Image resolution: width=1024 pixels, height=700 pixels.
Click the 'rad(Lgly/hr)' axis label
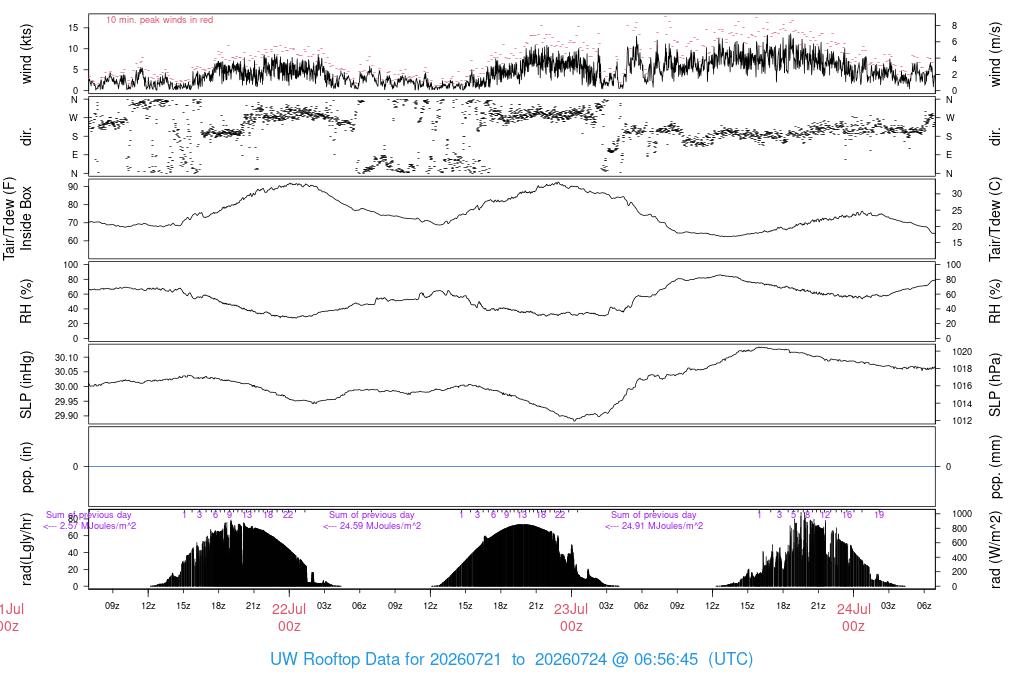[x=25, y=549]
